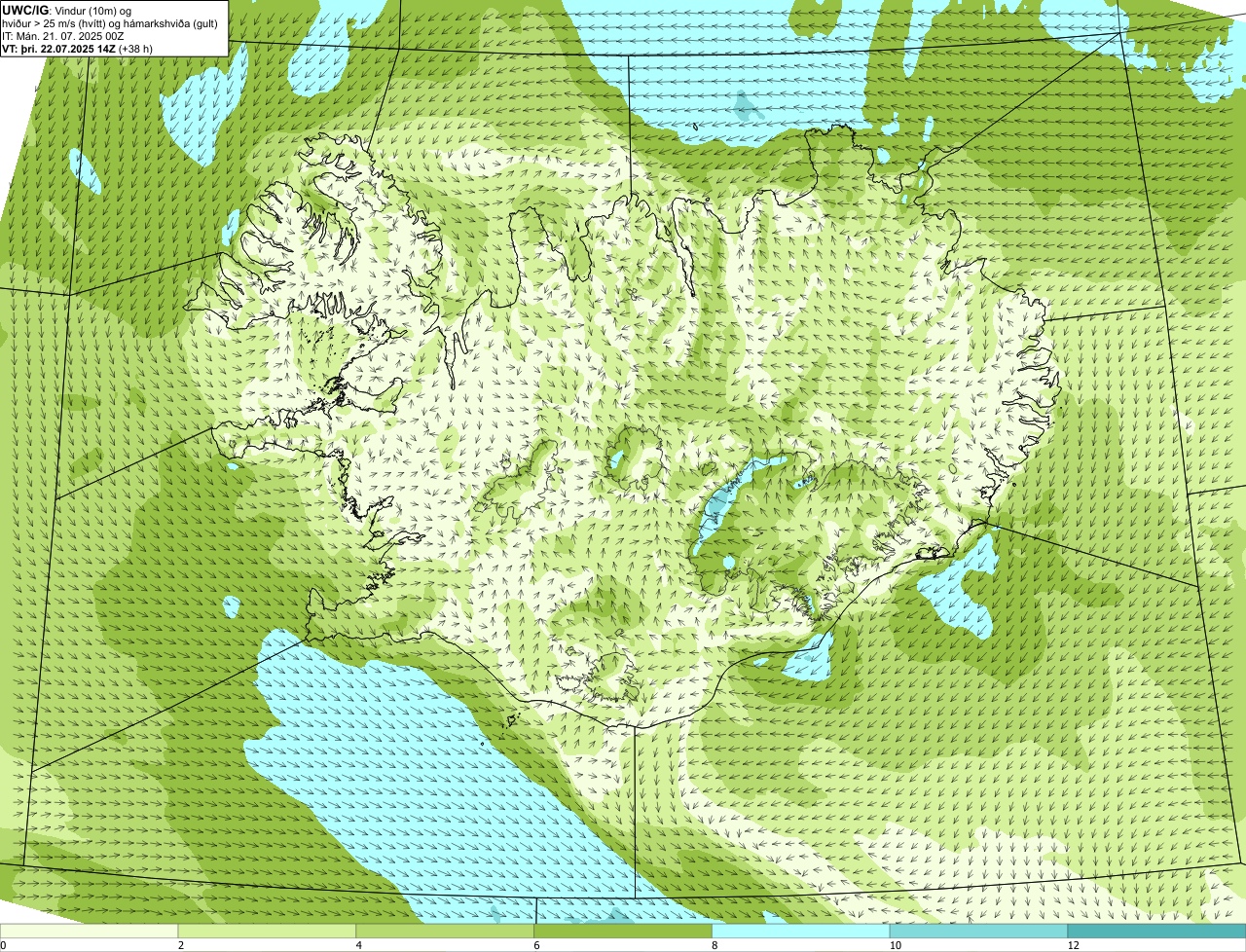Click the turquoise 10–12 legend swatch
The height and width of the screenshot is (952, 1246).
979,931
